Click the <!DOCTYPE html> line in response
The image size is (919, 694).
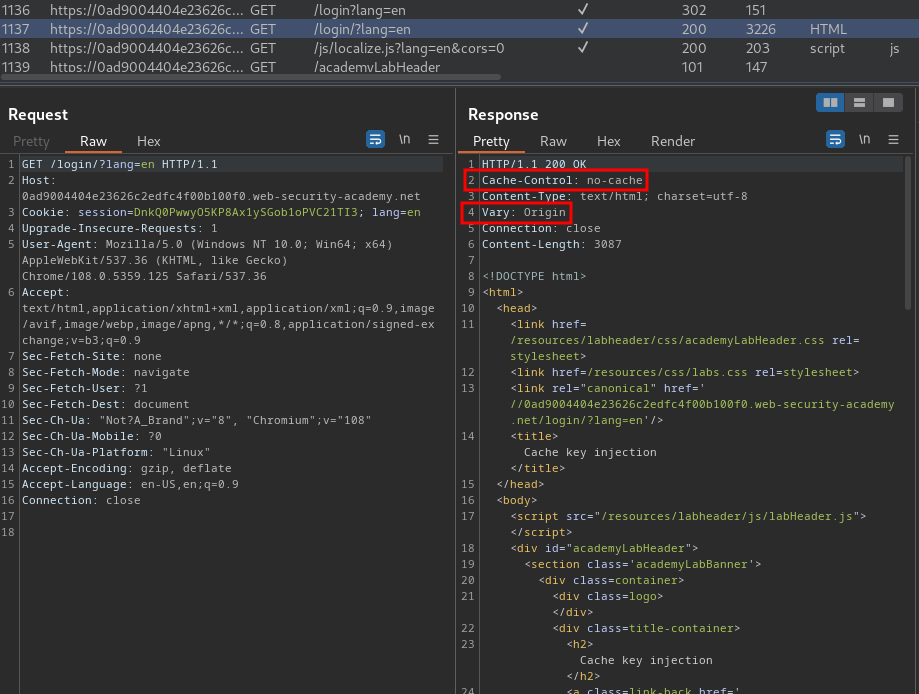tap(534, 276)
